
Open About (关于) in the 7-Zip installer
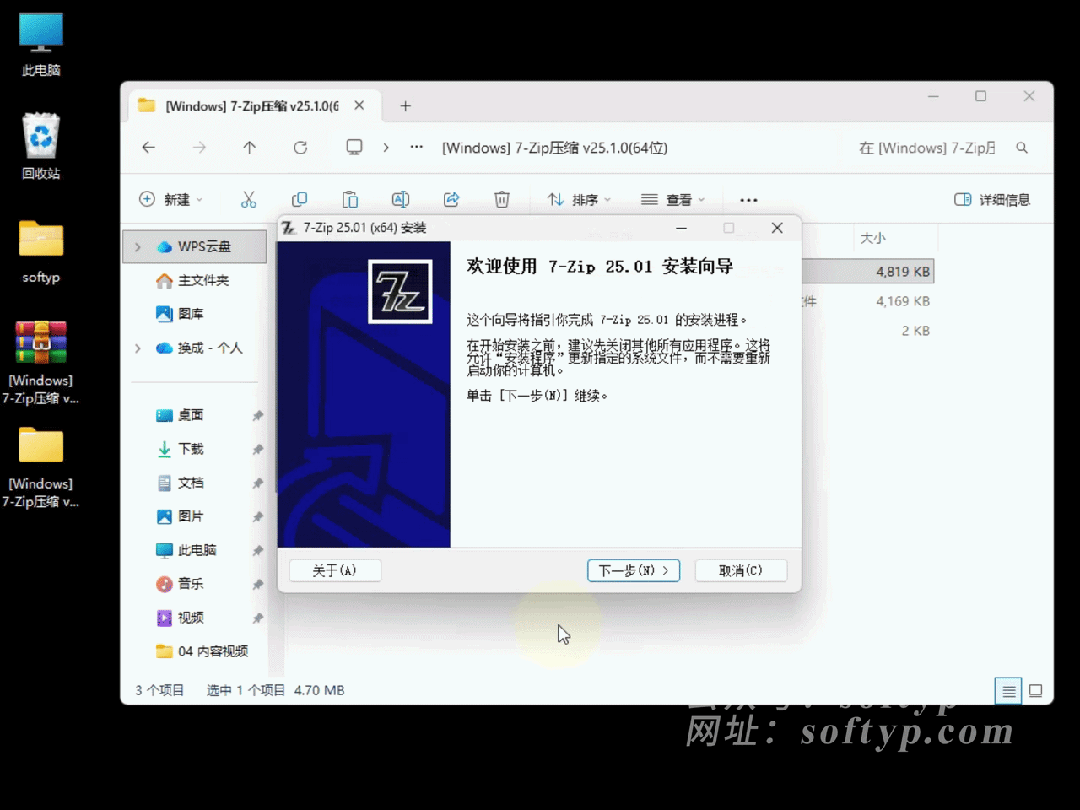(x=335, y=570)
